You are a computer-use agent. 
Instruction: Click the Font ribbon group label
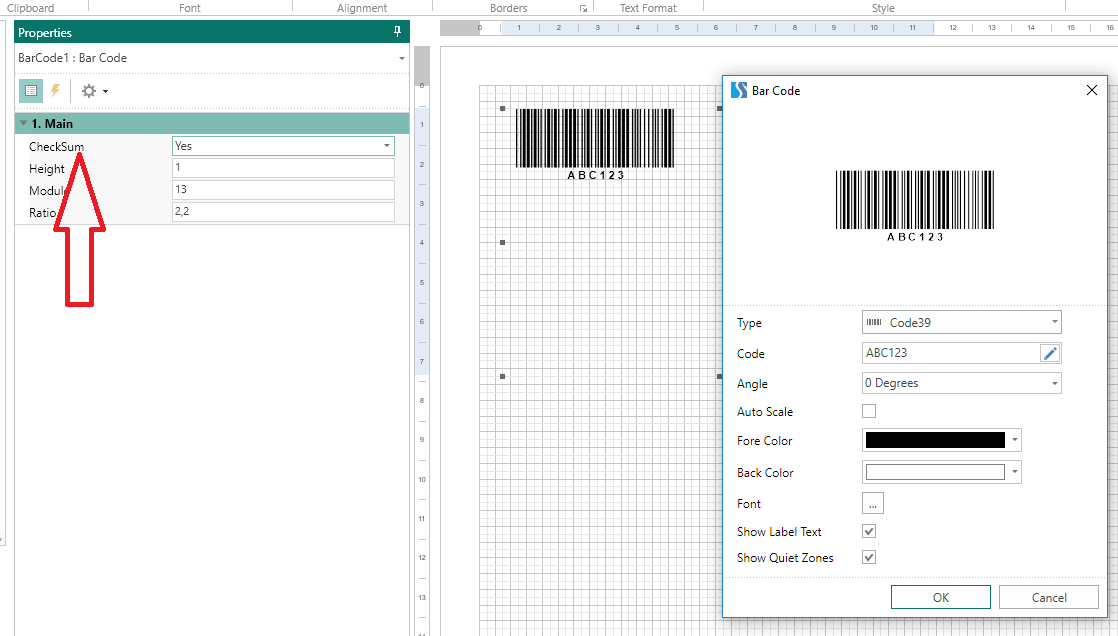[190, 9]
